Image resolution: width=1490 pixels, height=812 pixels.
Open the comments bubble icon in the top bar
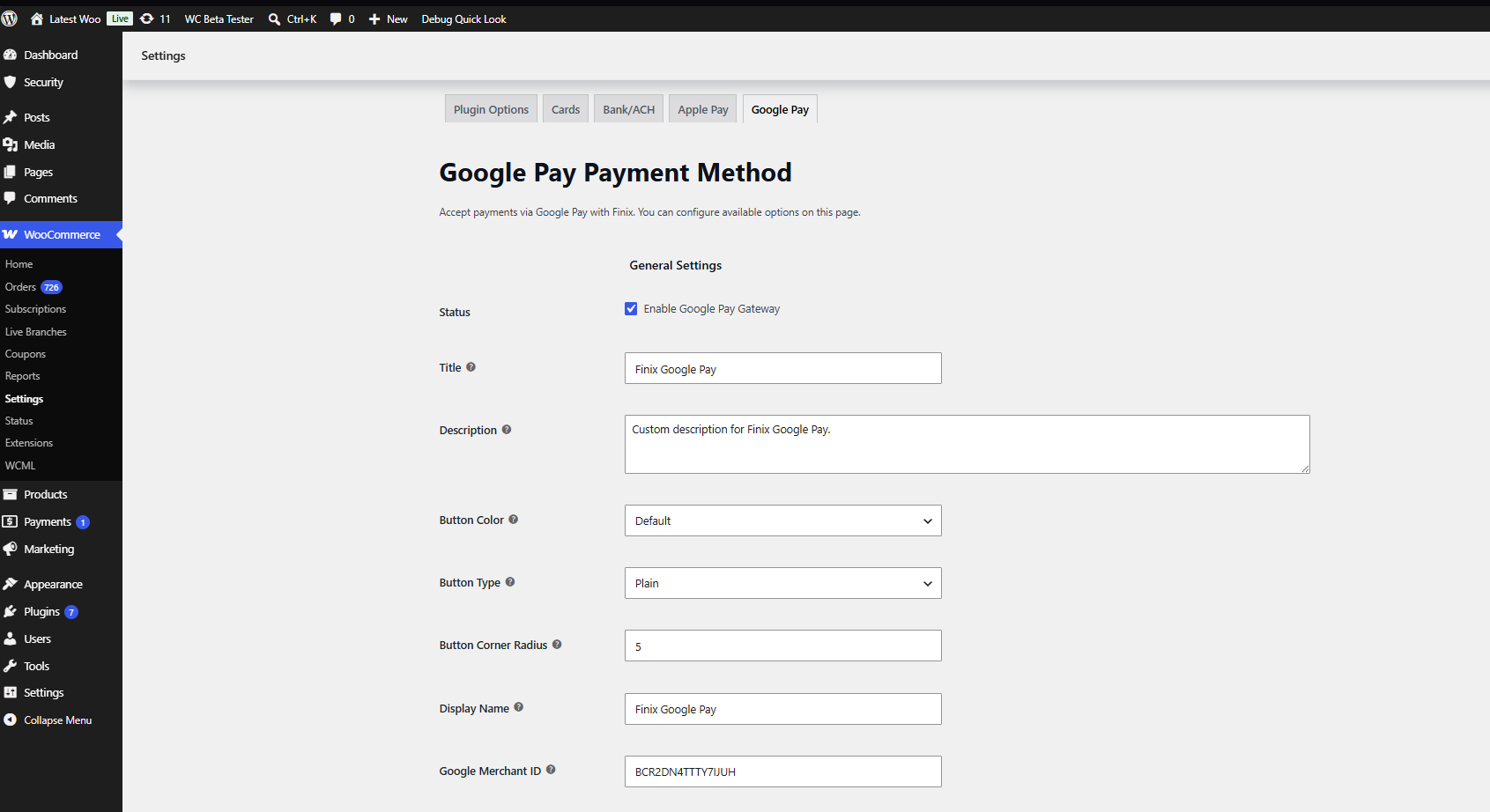pos(335,18)
